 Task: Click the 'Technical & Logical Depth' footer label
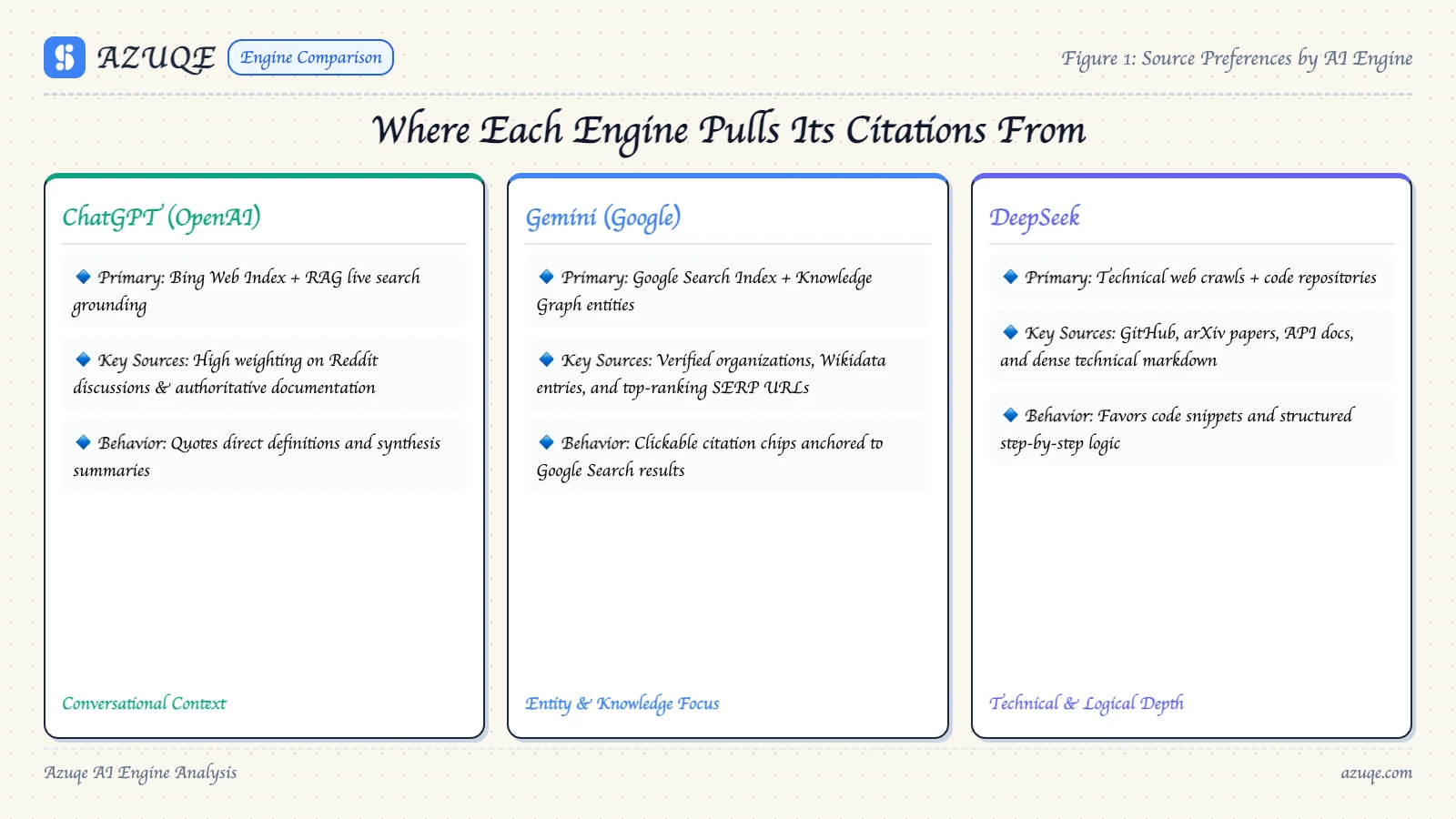1087,703
